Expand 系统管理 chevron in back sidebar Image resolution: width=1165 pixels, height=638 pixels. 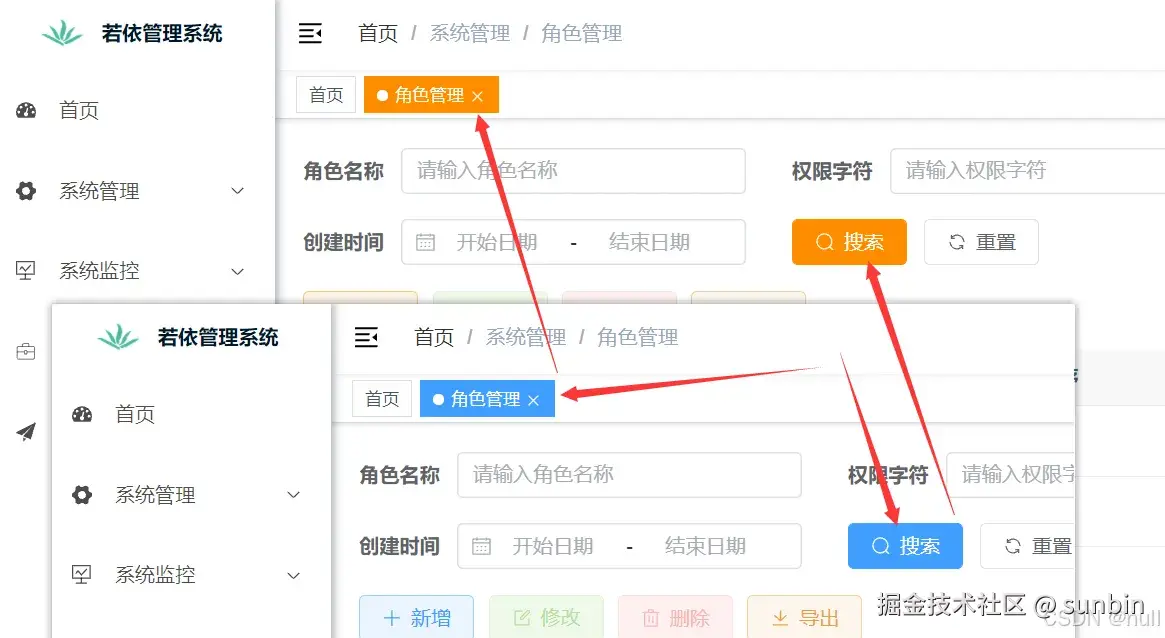pyautogui.click(x=238, y=191)
